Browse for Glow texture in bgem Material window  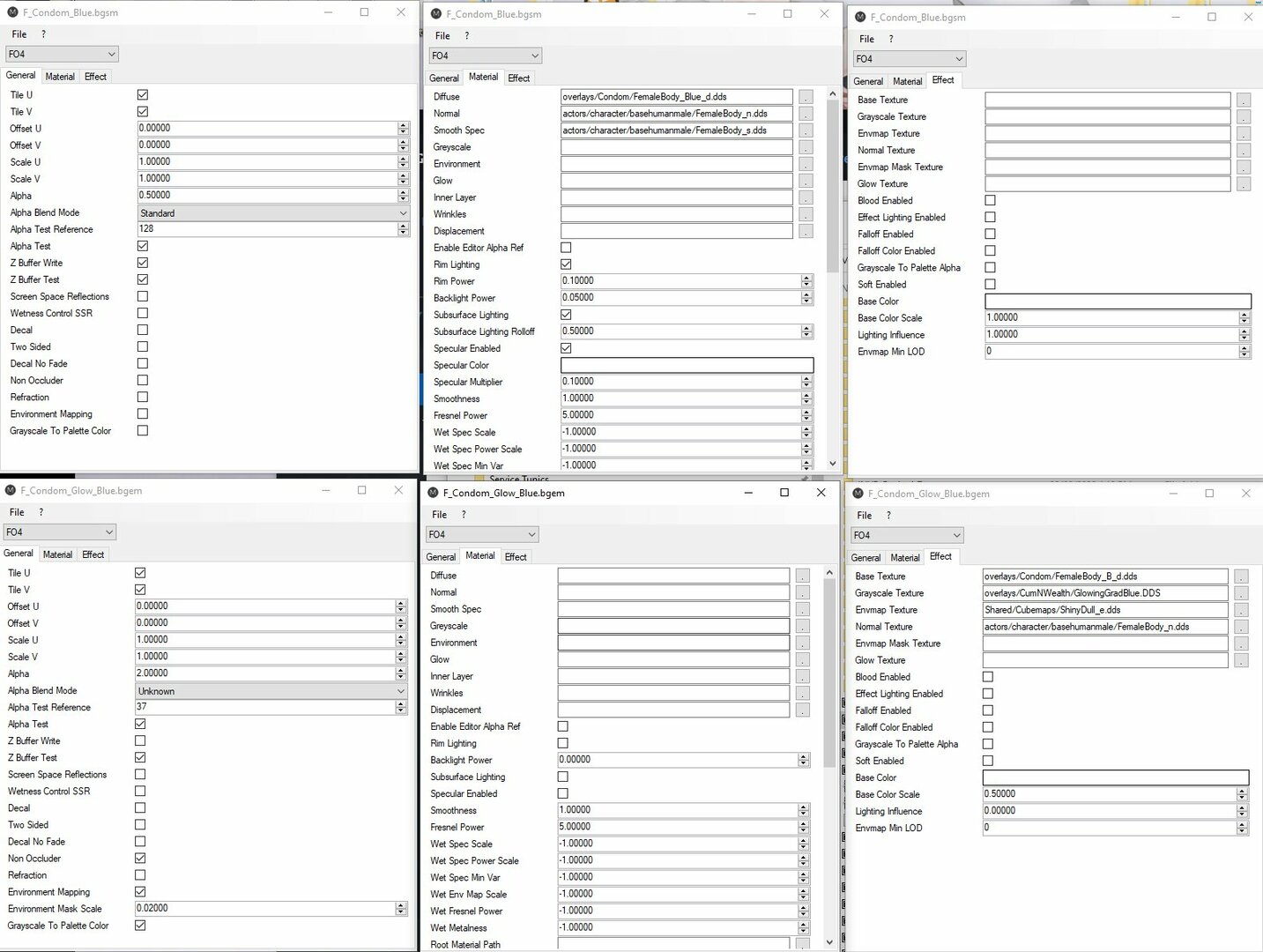(803, 659)
